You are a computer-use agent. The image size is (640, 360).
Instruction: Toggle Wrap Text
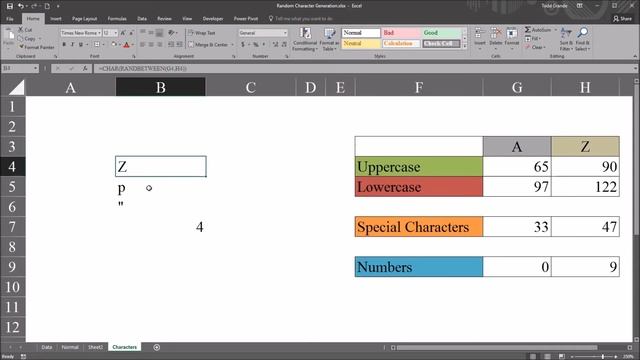point(202,33)
